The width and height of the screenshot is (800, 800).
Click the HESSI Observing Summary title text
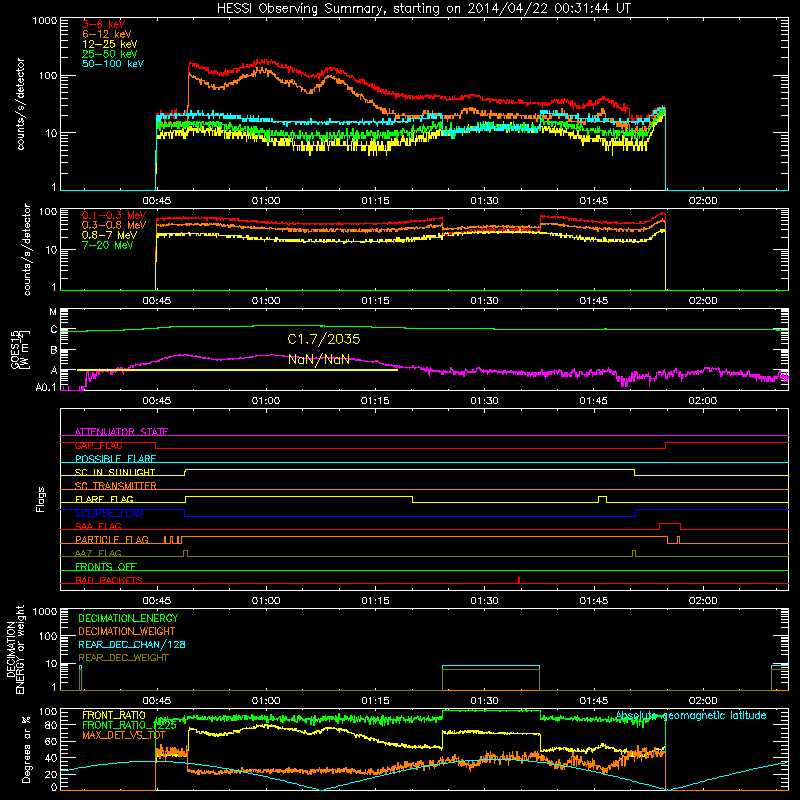(x=424, y=9)
